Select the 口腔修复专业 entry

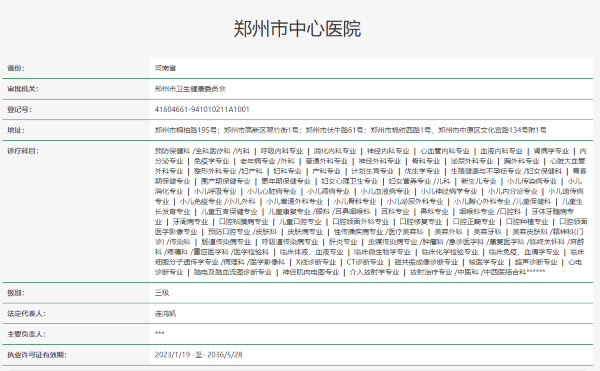click(421, 222)
